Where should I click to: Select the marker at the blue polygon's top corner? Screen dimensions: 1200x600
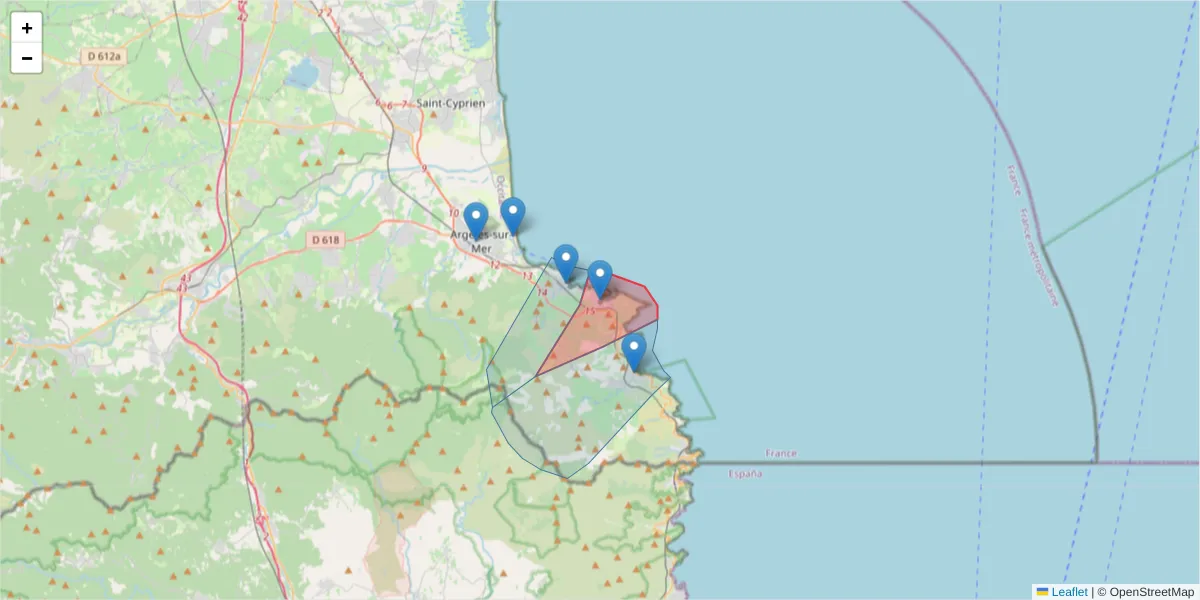[x=566, y=262]
